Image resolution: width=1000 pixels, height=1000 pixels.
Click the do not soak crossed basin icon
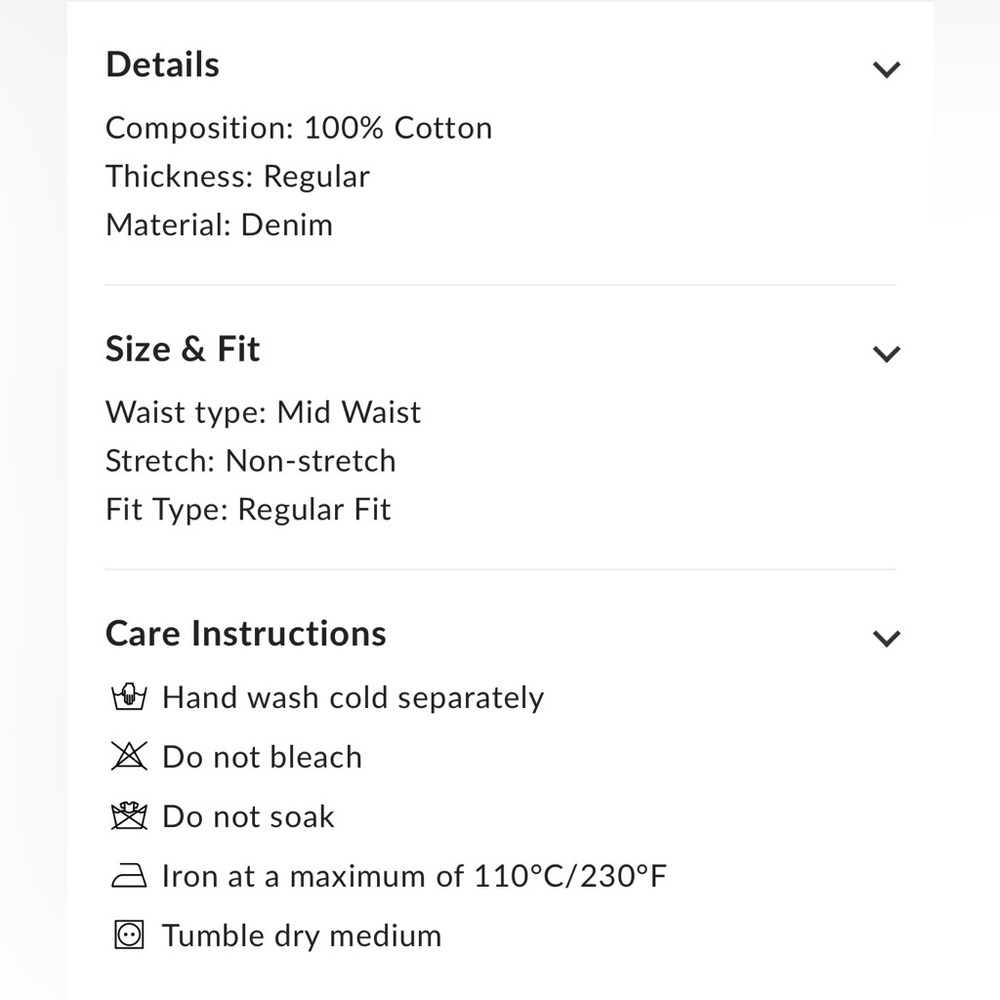pyautogui.click(x=129, y=816)
